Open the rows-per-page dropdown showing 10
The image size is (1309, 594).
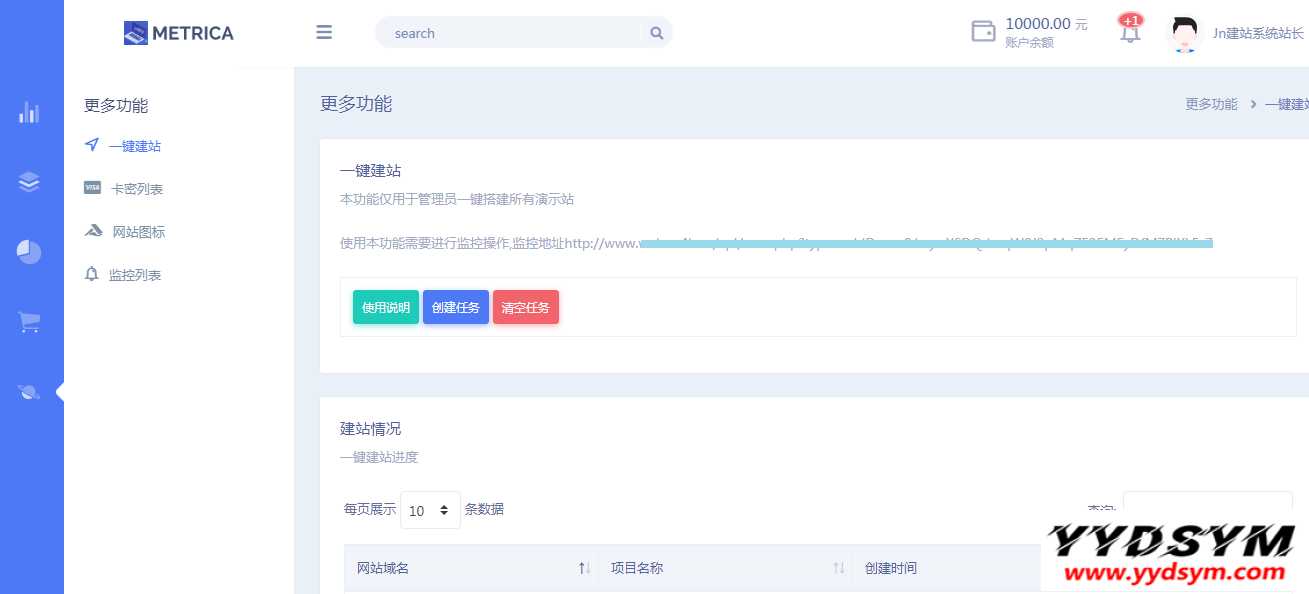[x=430, y=510]
